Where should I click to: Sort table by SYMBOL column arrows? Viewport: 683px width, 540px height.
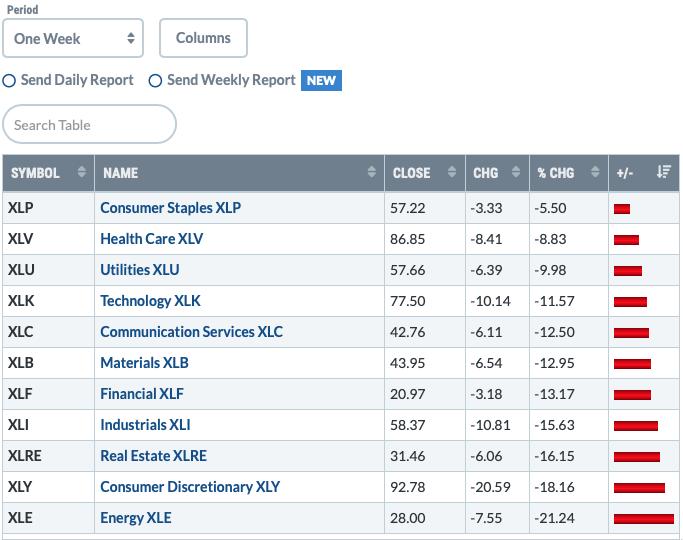coord(81,172)
